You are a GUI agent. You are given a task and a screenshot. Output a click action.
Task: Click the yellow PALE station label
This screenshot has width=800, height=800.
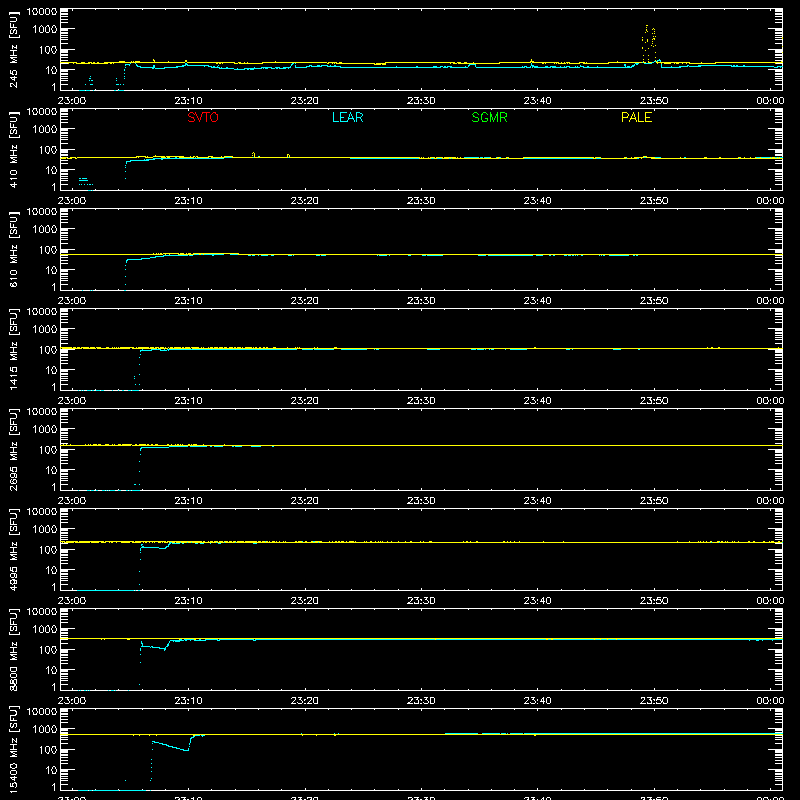(x=636, y=117)
